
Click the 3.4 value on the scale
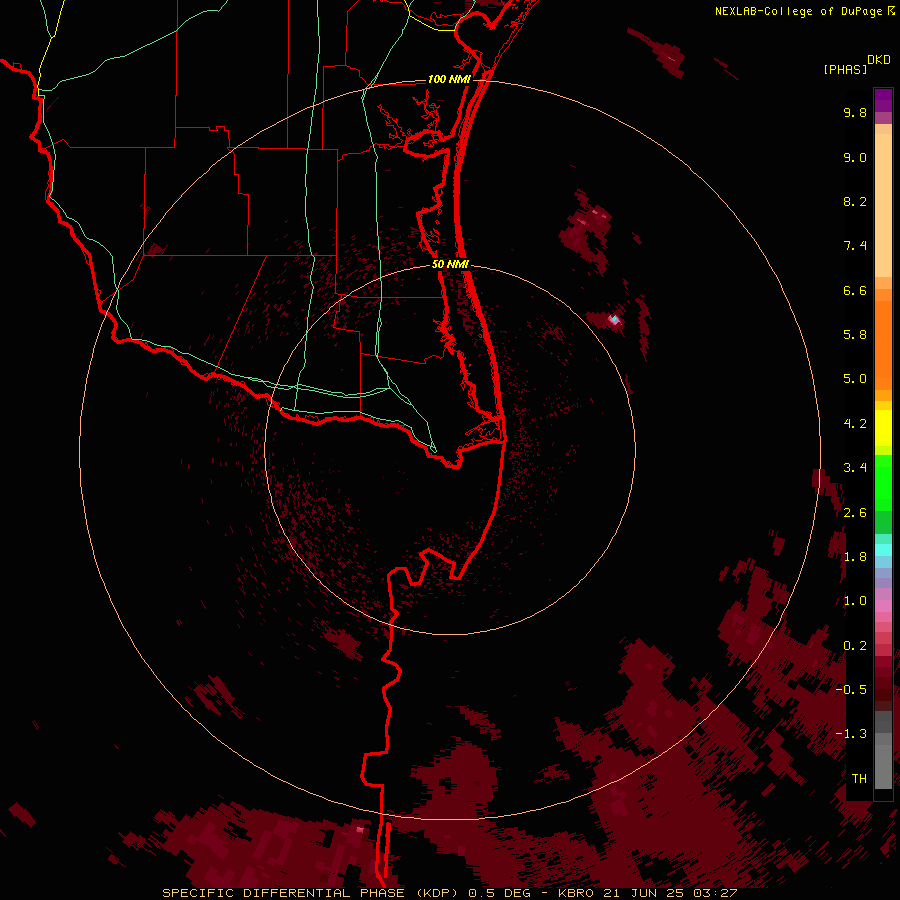[855, 468]
